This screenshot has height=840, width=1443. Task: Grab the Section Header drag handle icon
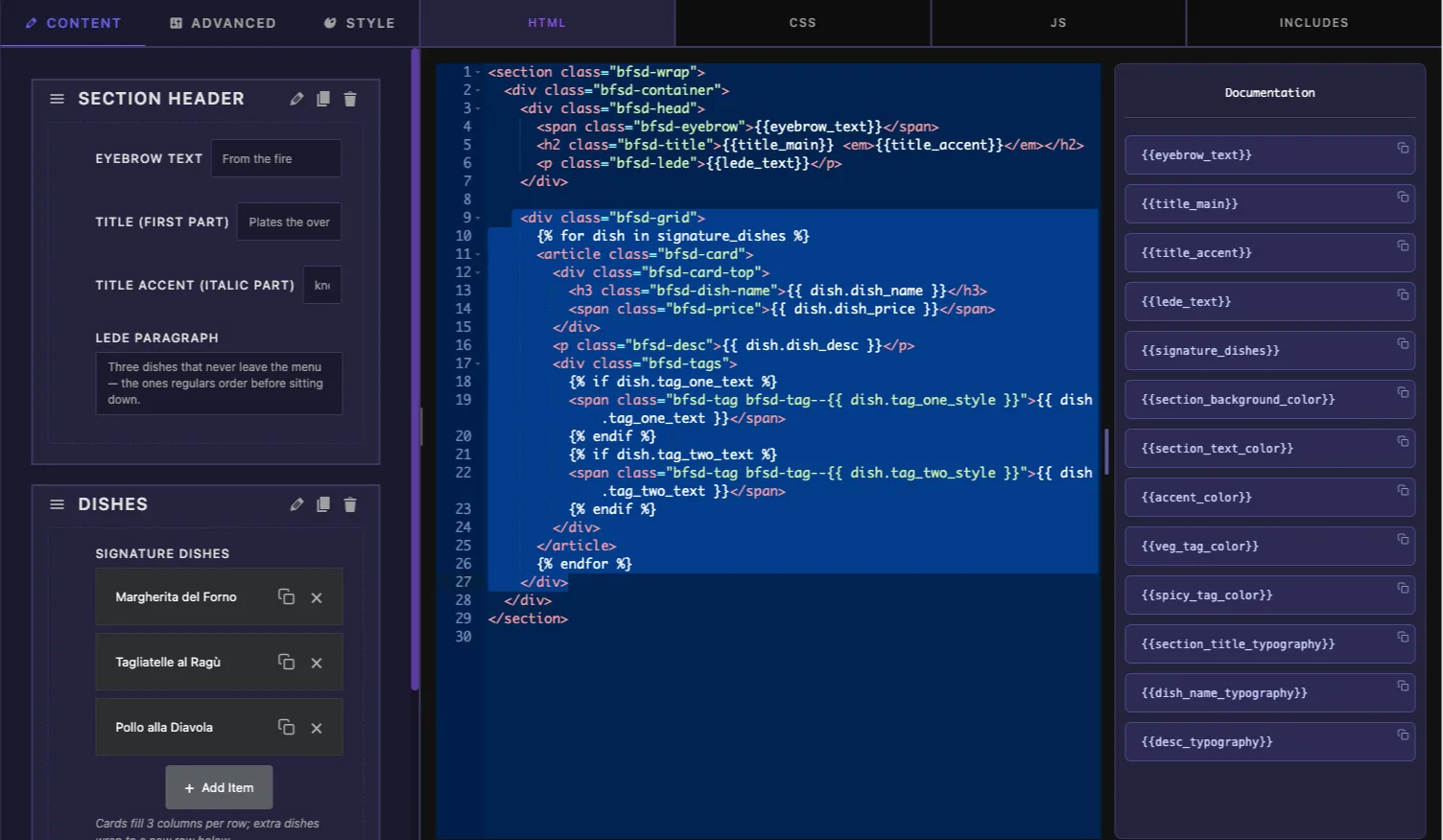tap(57, 99)
